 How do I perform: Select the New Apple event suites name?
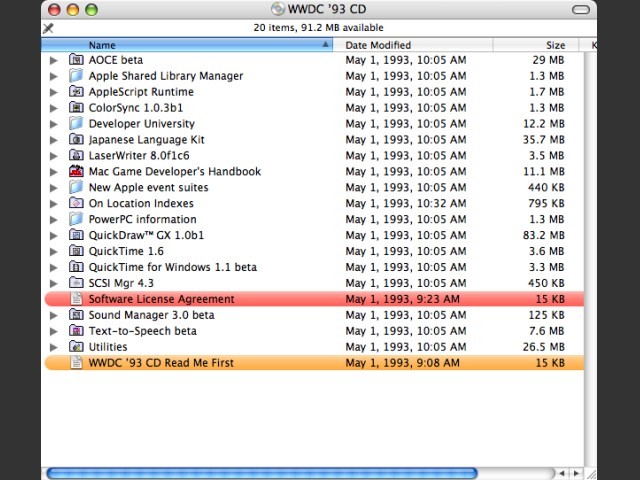coord(149,187)
